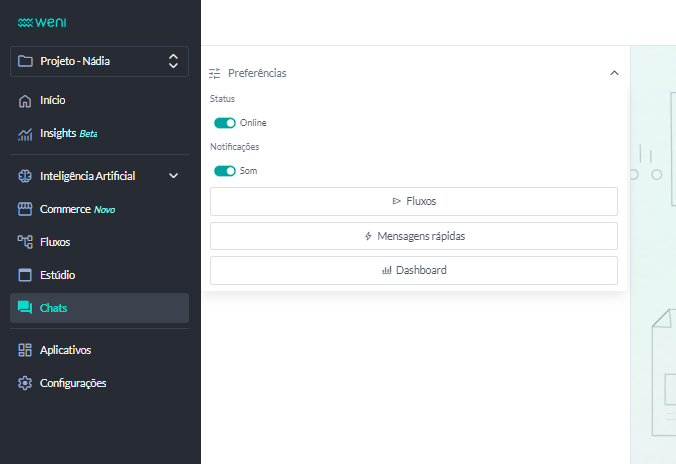Open the Projeto - Nádia project selector

click(x=99, y=61)
